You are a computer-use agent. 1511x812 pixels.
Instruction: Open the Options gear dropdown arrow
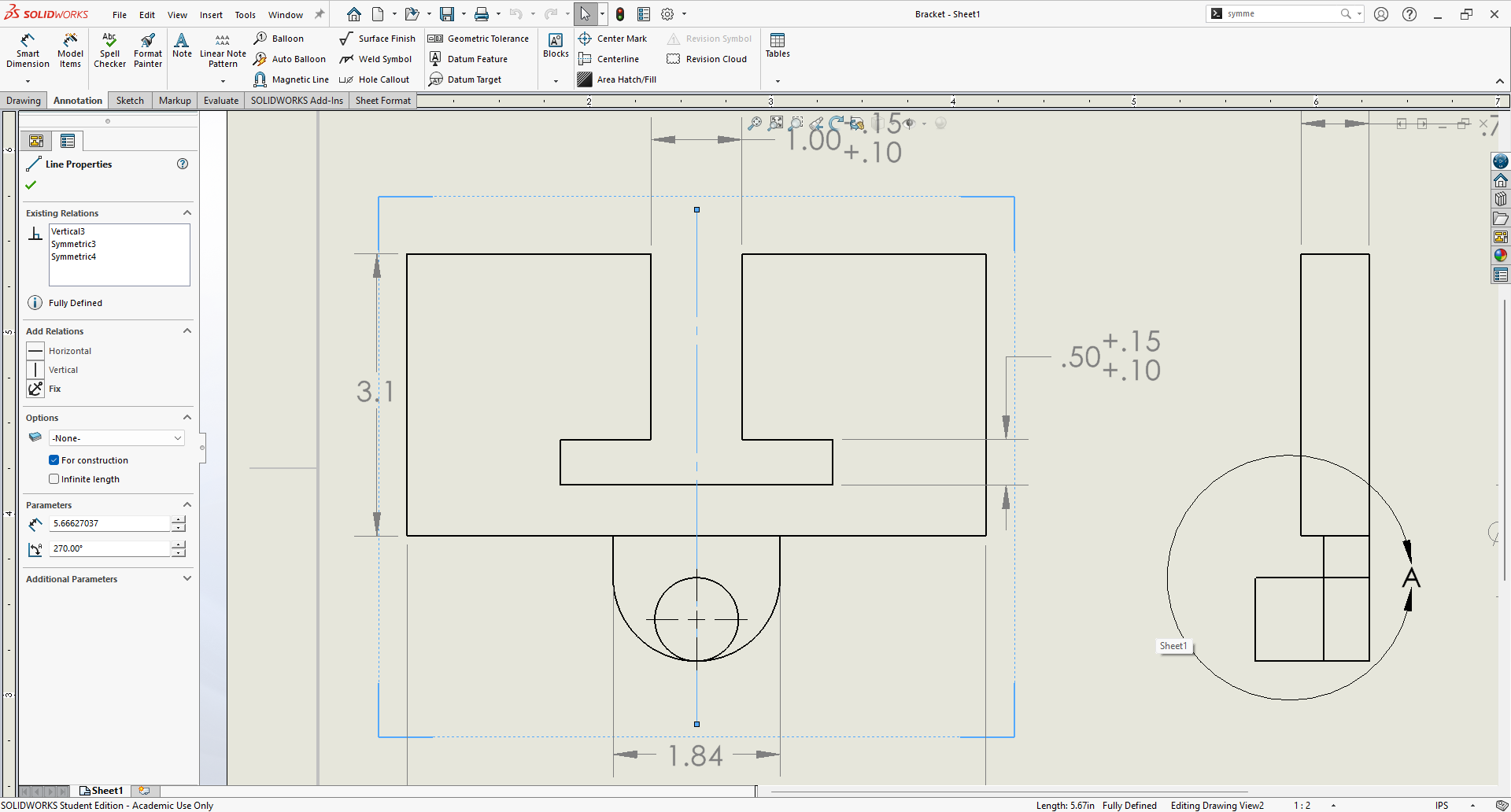coord(684,14)
